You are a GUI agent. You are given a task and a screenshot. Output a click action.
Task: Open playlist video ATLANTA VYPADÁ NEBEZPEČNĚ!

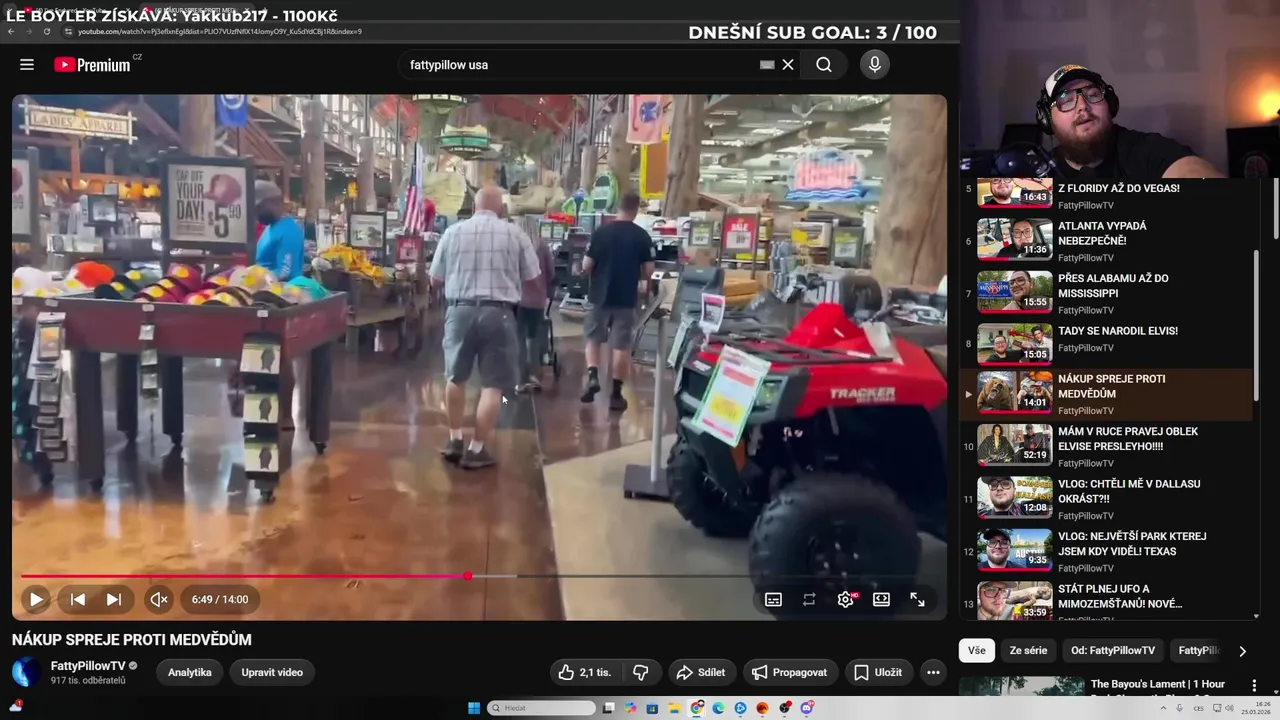click(1105, 241)
